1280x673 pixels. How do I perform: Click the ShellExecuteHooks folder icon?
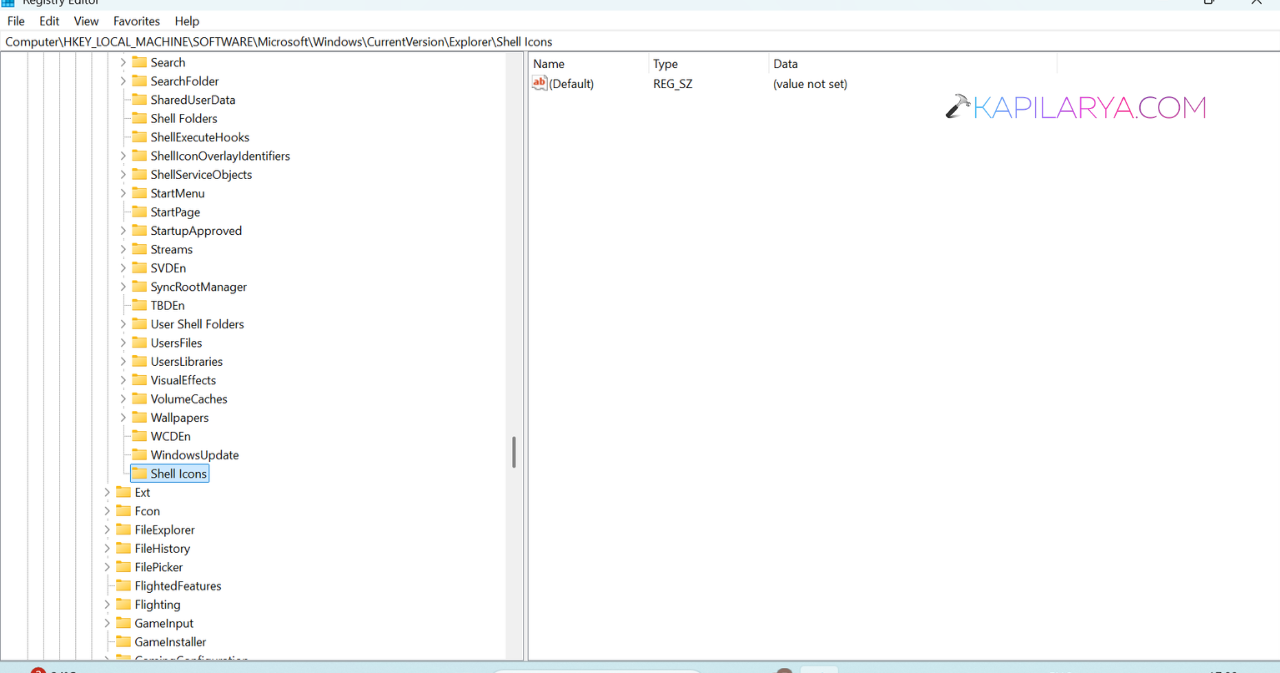pyautogui.click(x=140, y=137)
